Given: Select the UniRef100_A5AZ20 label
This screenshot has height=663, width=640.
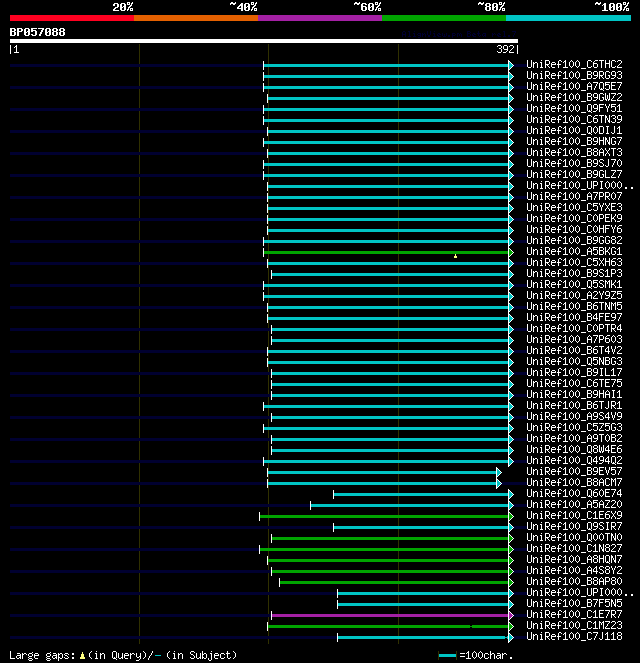Looking at the screenshot, I should click(x=574, y=504).
